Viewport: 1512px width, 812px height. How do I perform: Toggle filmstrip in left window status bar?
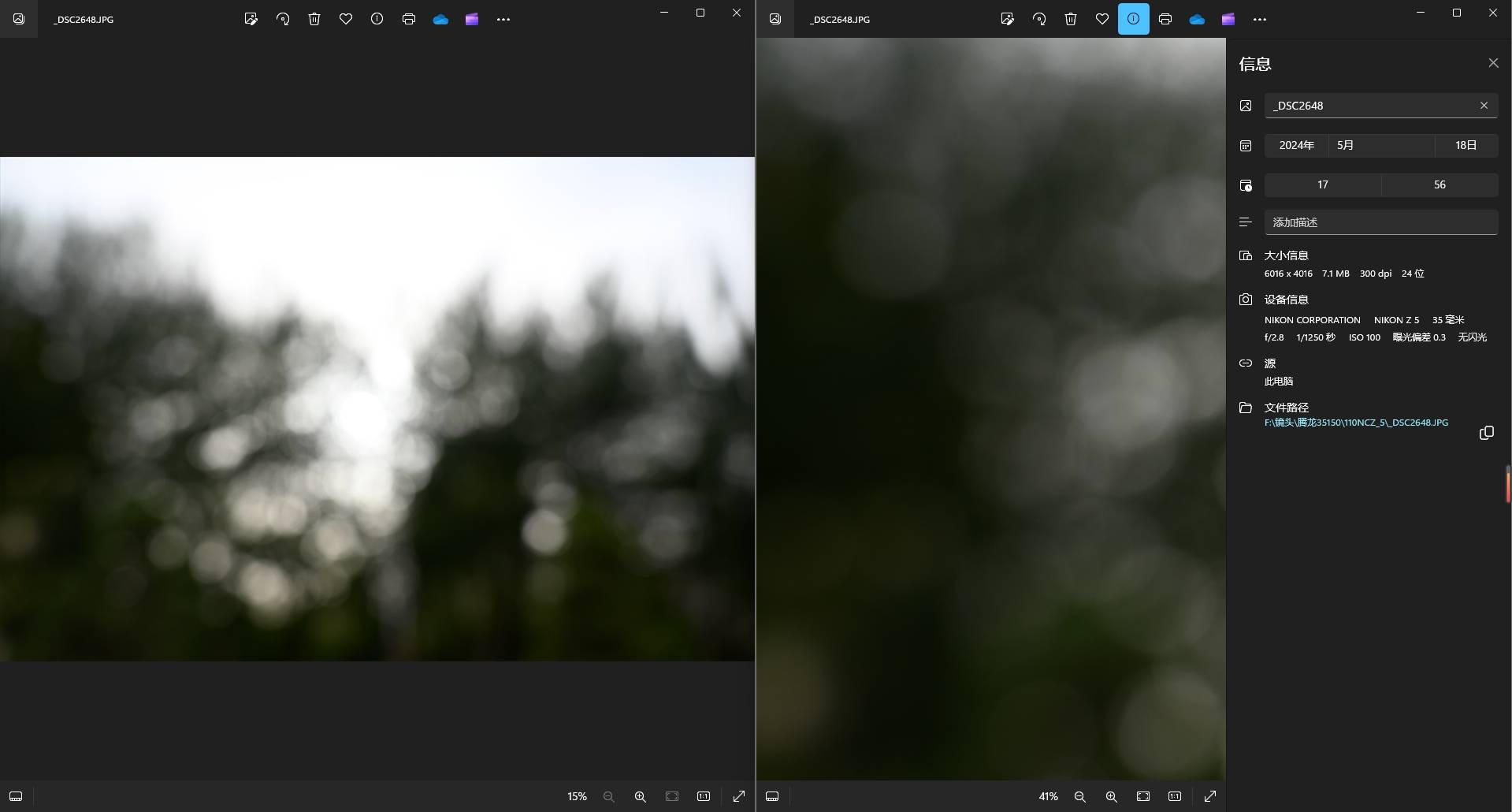[x=16, y=796]
